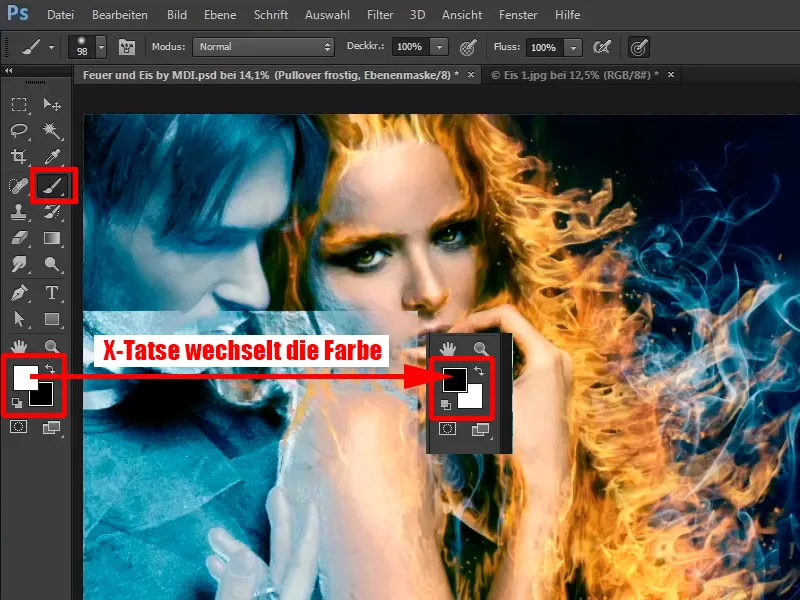Select the Brush tool in left toolbox
Screen dimensions: 800x600
click(53, 186)
